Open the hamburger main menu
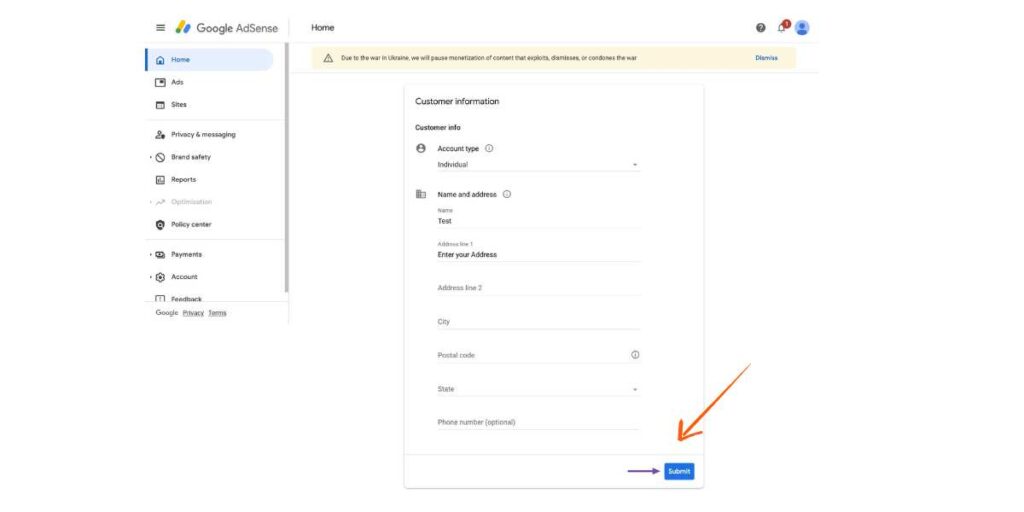The width and height of the screenshot is (1024, 512). coord(160,28)
